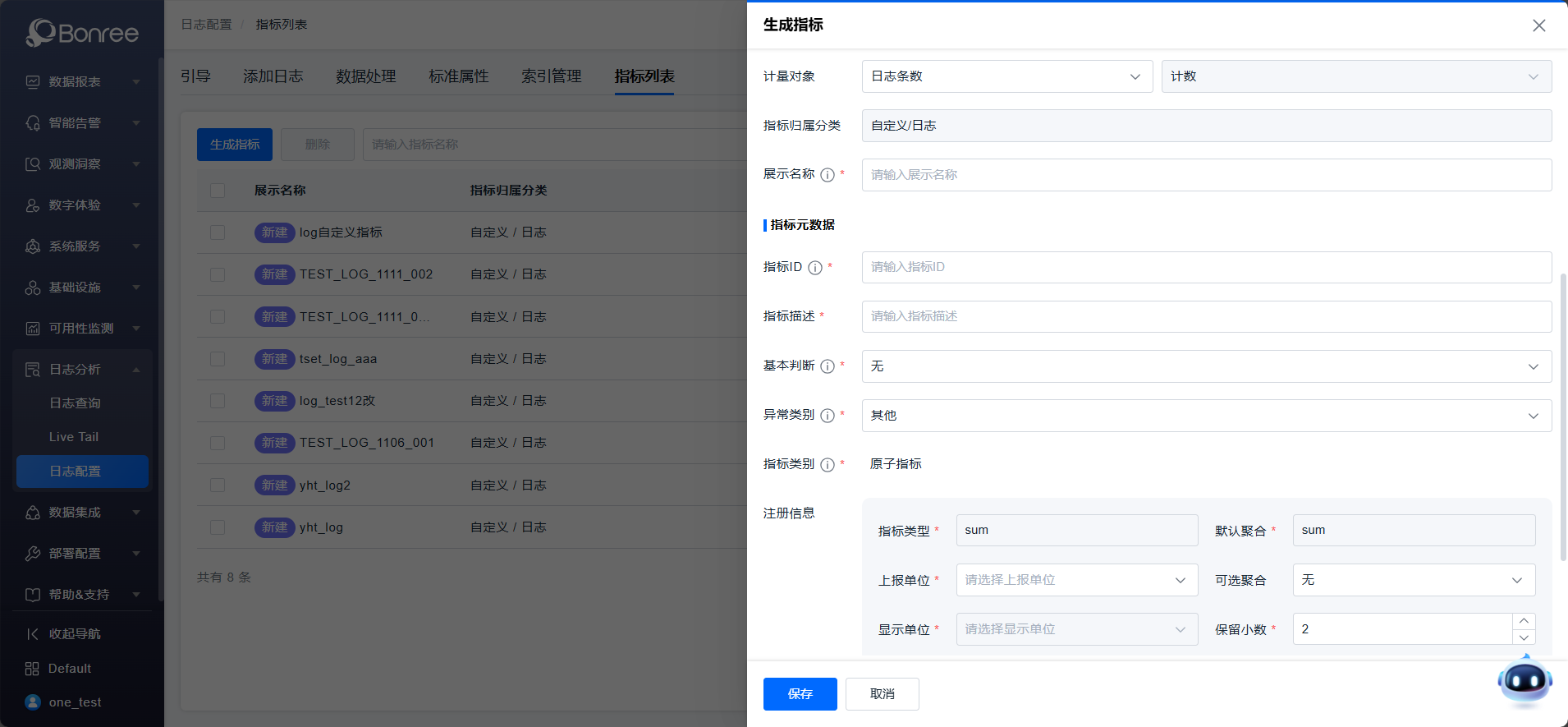Click the 指标描述 input field
Viewport: 1568px width, 727px height.
1206,316
